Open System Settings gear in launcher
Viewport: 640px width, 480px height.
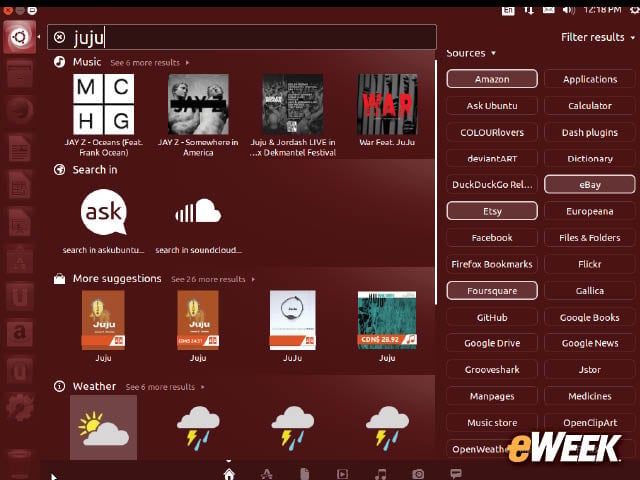tap(19, 407)
